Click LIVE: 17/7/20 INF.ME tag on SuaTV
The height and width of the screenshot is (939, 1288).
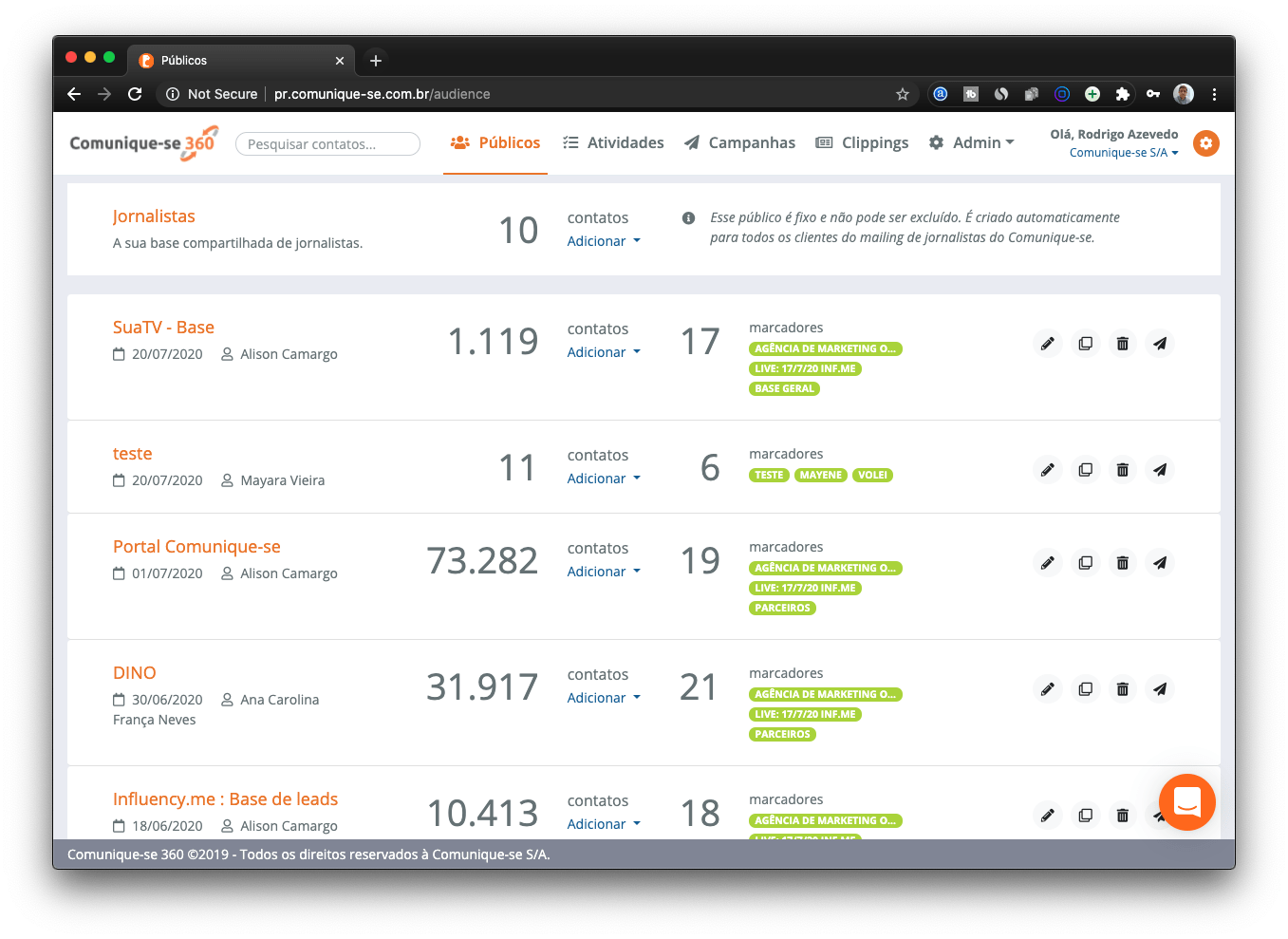(x=805, y=368)
